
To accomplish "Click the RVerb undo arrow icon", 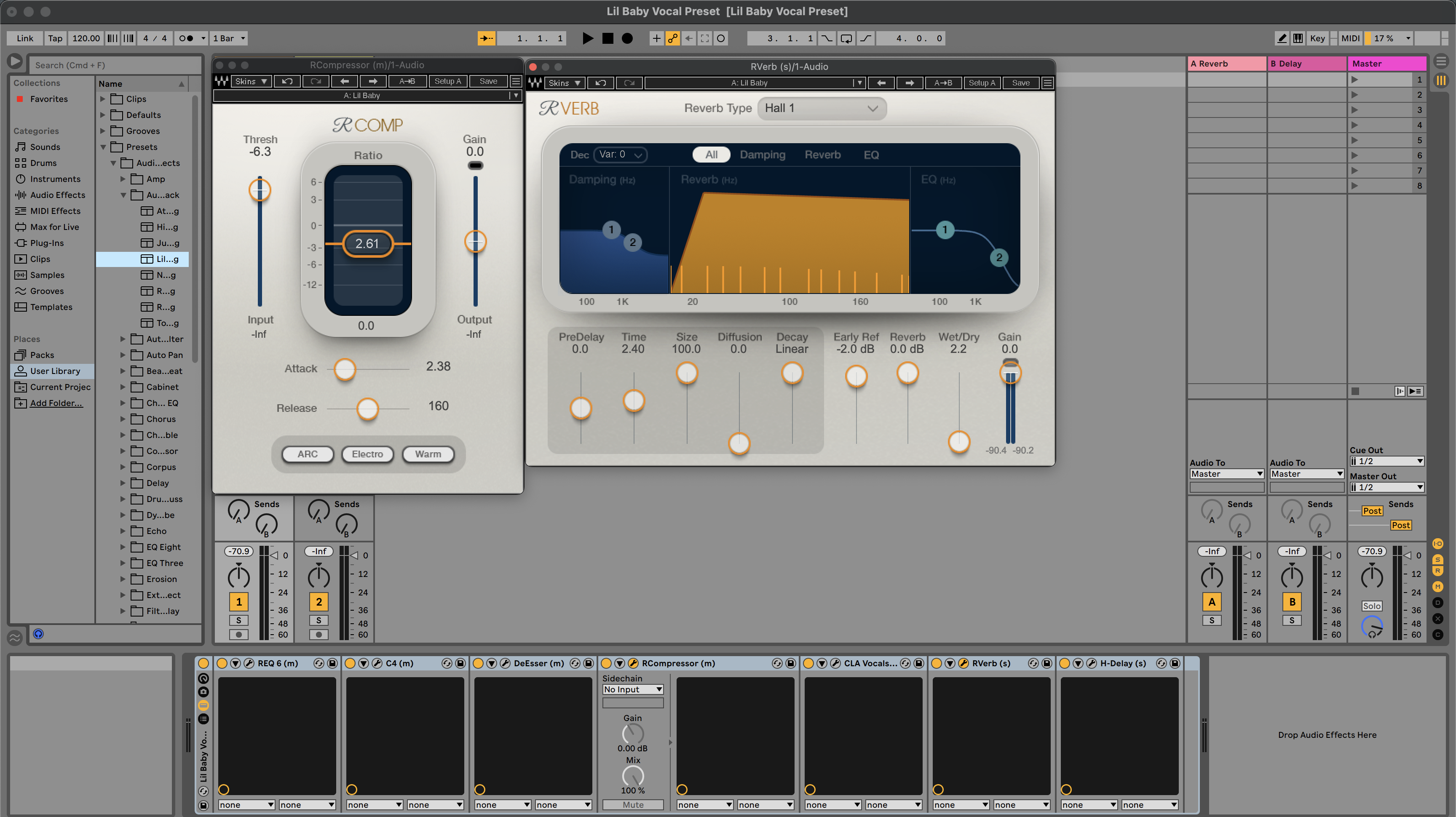I will point(600,83).
